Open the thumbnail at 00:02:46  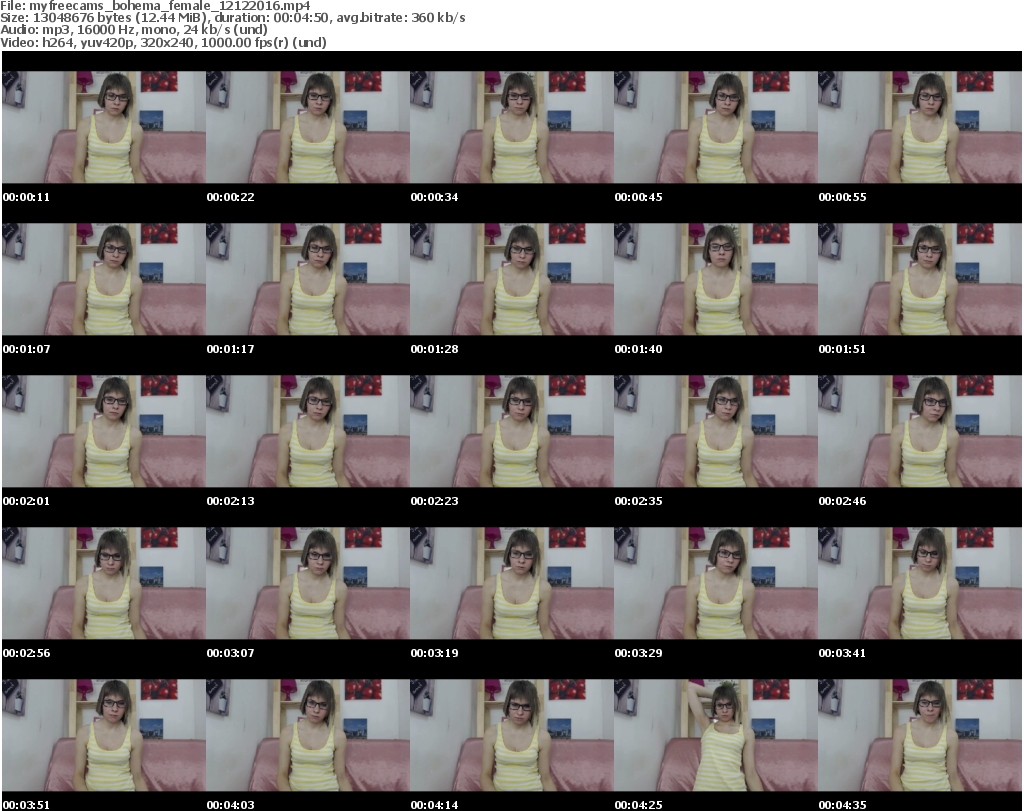coord(920,431)
